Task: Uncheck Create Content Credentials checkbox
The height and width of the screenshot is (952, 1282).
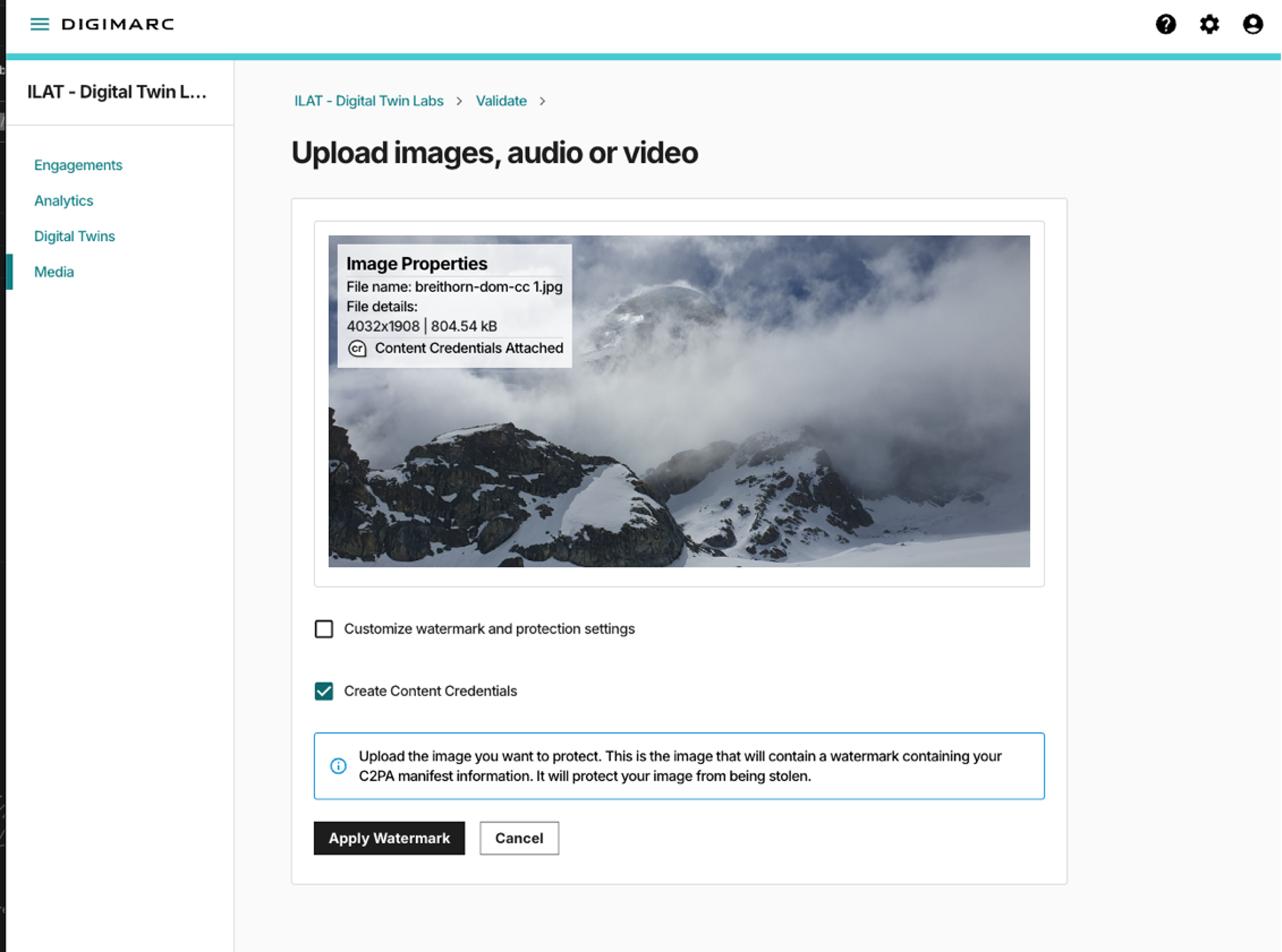Action: pos(324,691)
